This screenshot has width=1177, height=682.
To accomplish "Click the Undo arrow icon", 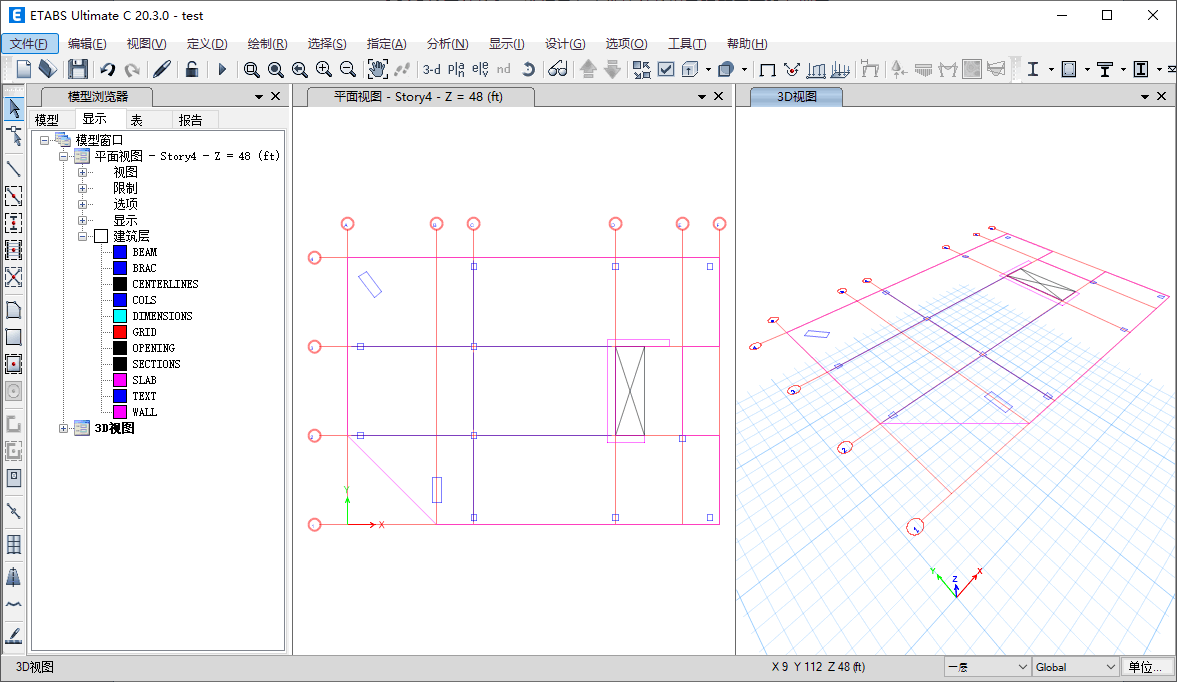I will pos(107,69).
